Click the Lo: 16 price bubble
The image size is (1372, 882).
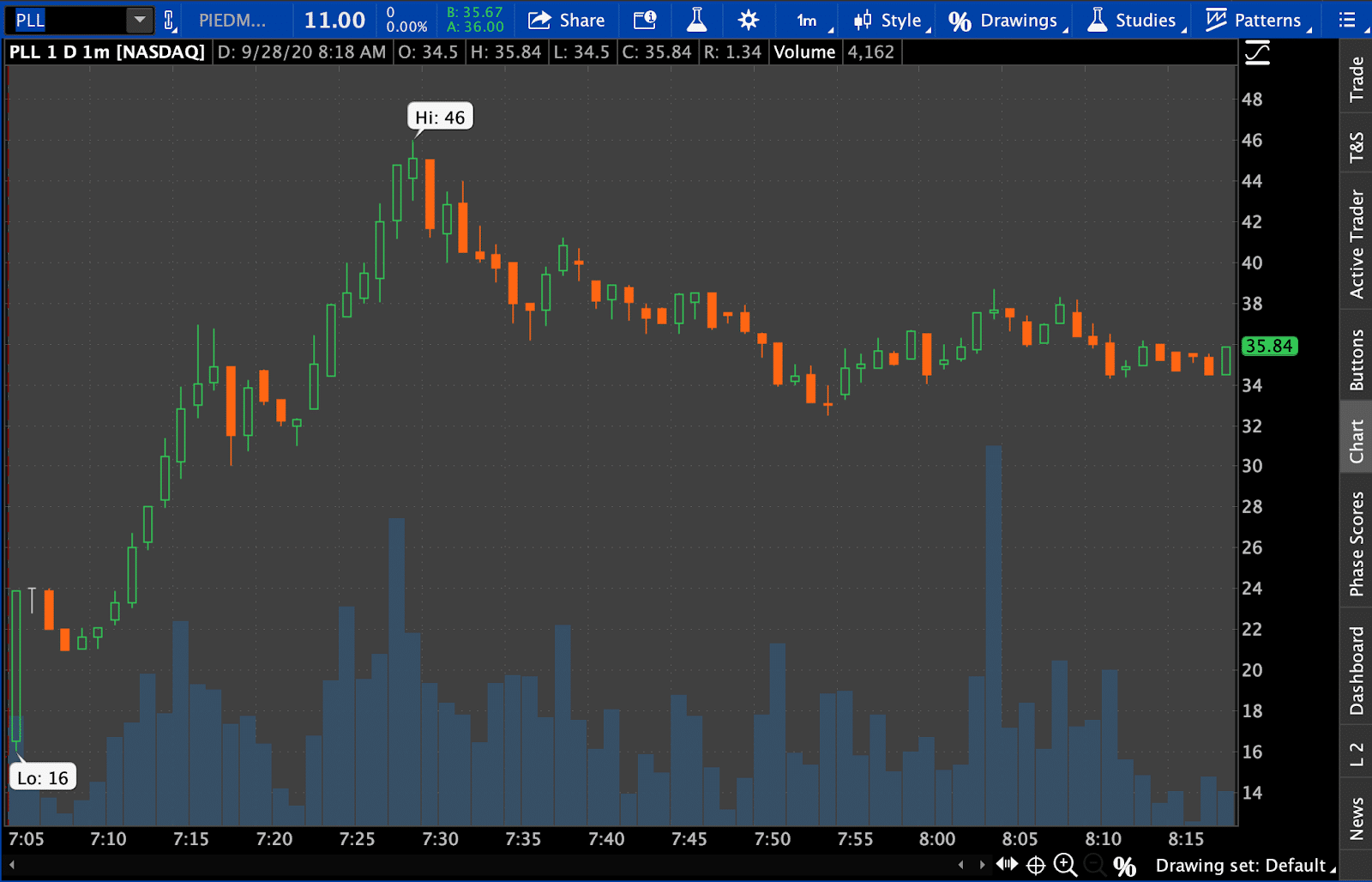tap(43, 777)
